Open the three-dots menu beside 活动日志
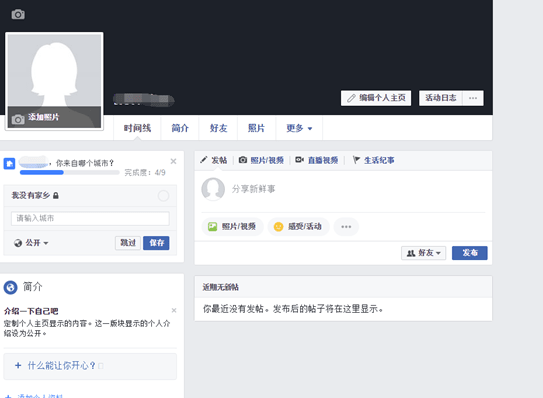The height and width of the screenshot is (398, 543). point(473,98)
